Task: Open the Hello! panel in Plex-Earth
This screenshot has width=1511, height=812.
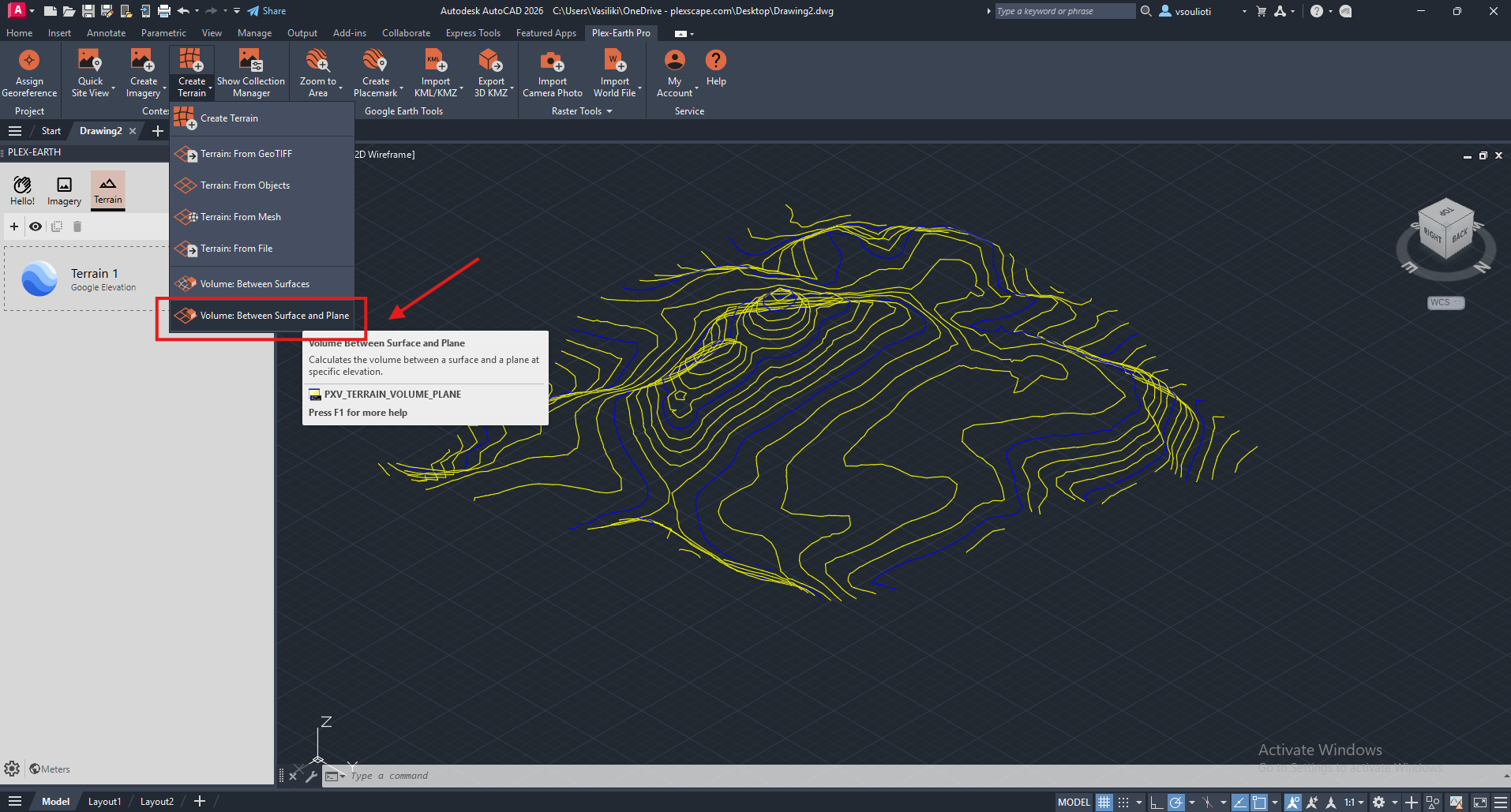Action: 22,190
